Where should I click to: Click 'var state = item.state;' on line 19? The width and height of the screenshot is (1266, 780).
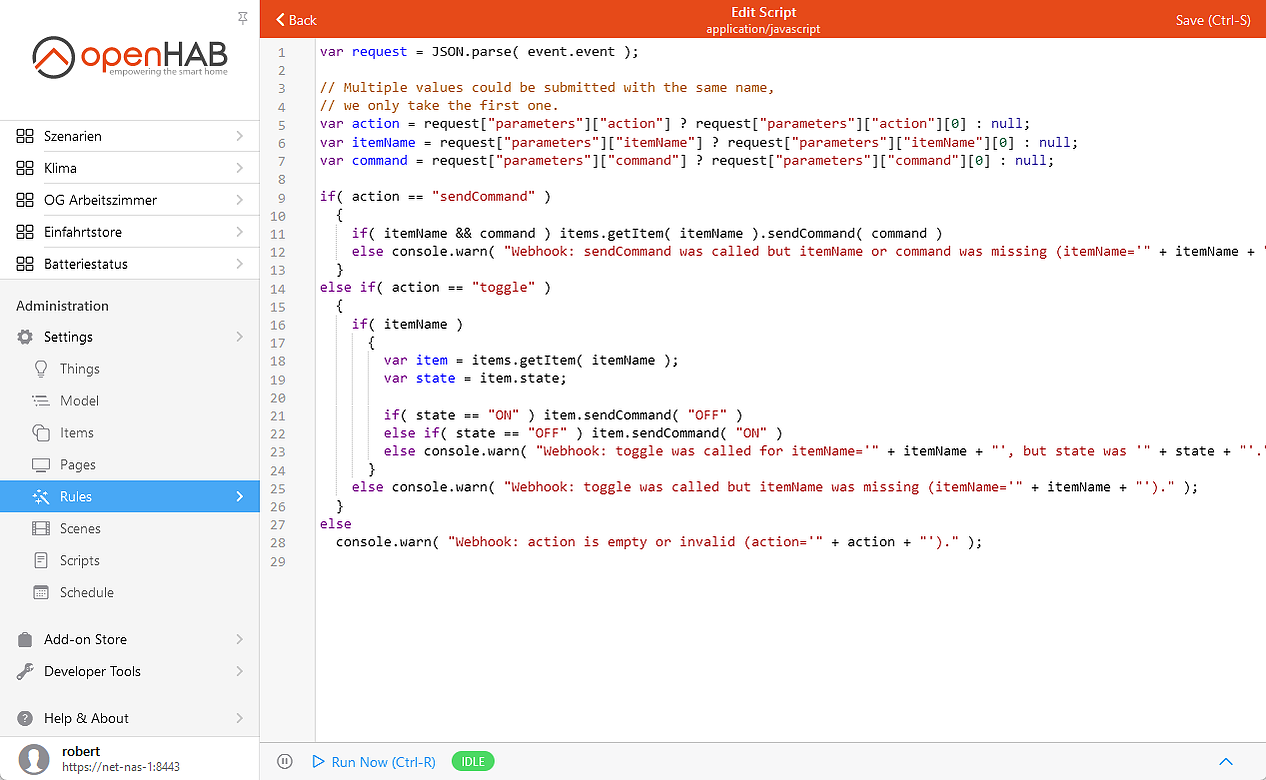pyautogui.click(x=475, y=379)
